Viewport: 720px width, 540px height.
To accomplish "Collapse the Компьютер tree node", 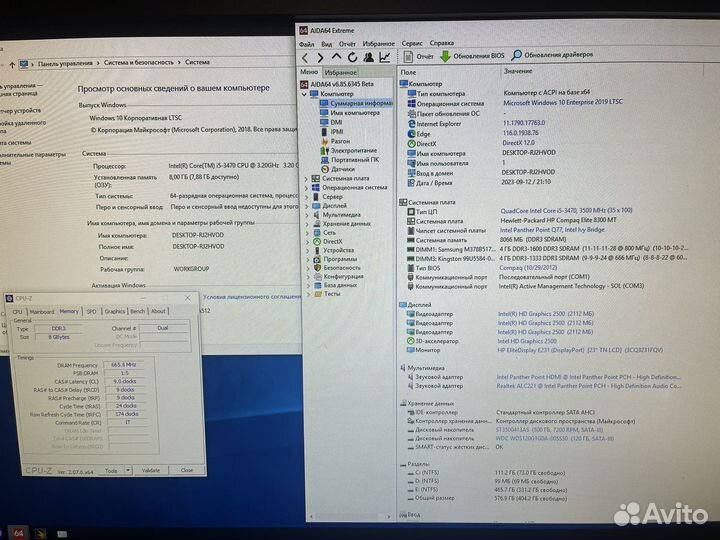I will point(304,94).
